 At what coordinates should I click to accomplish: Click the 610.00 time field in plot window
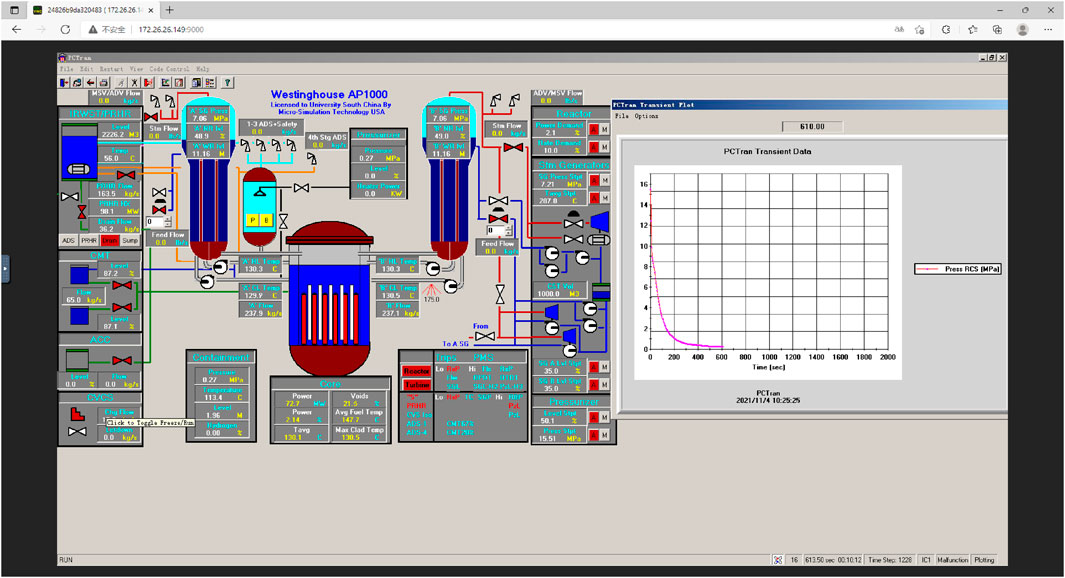click(x=812, y=126)
